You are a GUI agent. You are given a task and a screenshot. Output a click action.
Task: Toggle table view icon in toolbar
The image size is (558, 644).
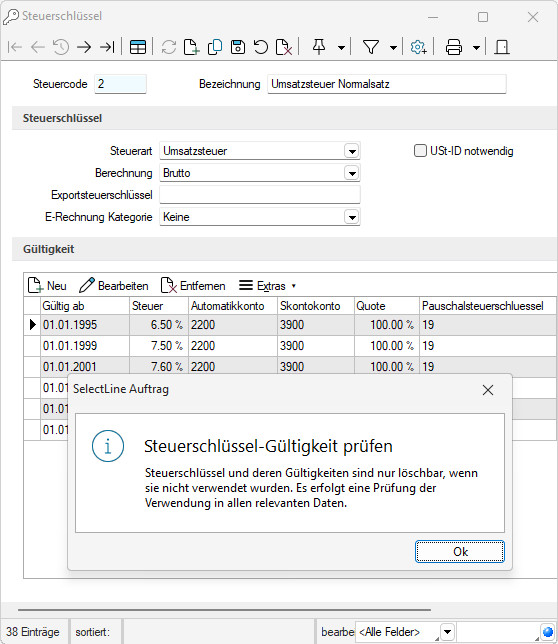click(x=138, y=47)
